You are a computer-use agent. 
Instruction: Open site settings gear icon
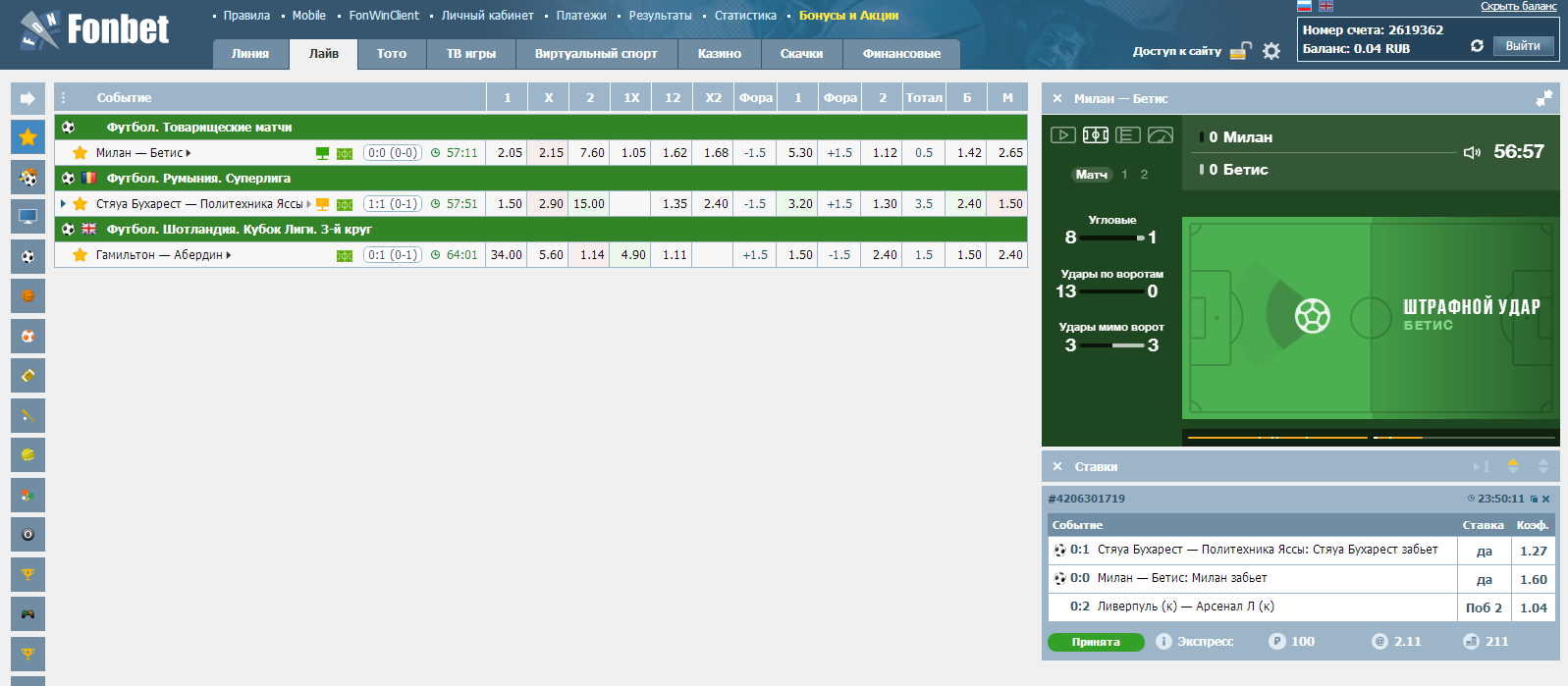(x=1271, y=51)
